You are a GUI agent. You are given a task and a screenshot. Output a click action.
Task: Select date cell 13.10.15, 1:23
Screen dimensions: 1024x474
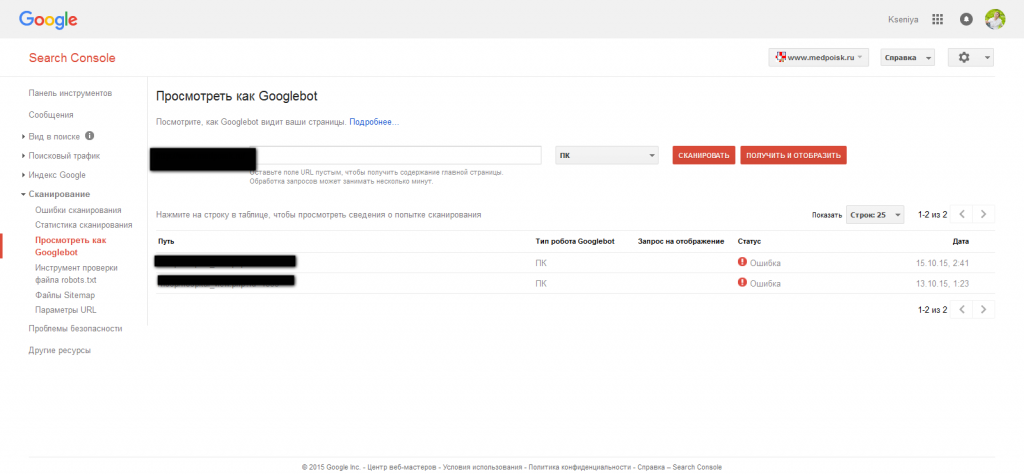tap(943, 283)
